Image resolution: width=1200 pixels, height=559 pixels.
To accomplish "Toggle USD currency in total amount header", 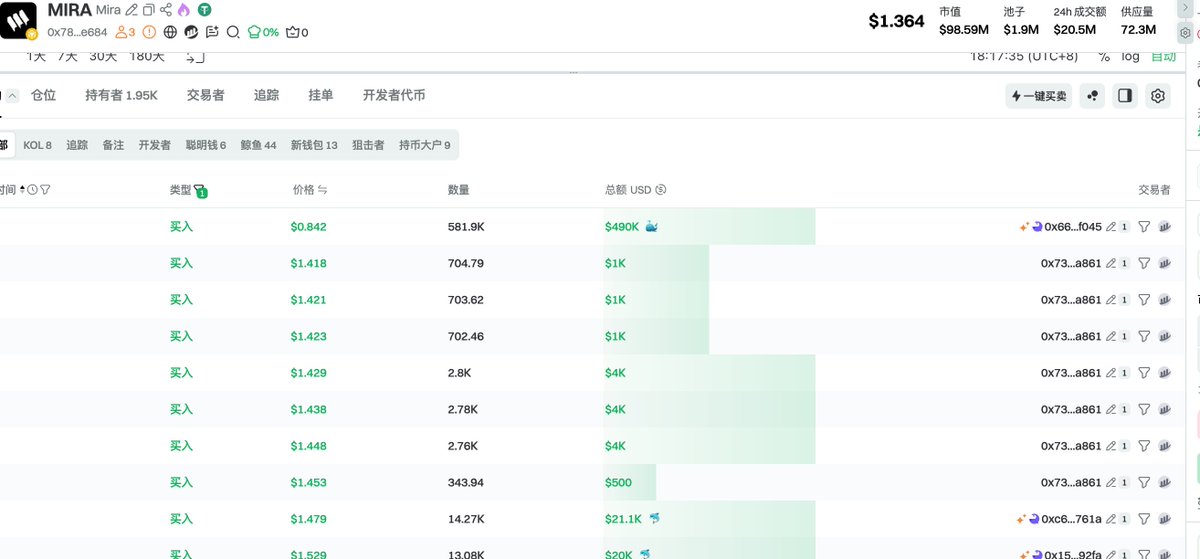I will point(660,190).
